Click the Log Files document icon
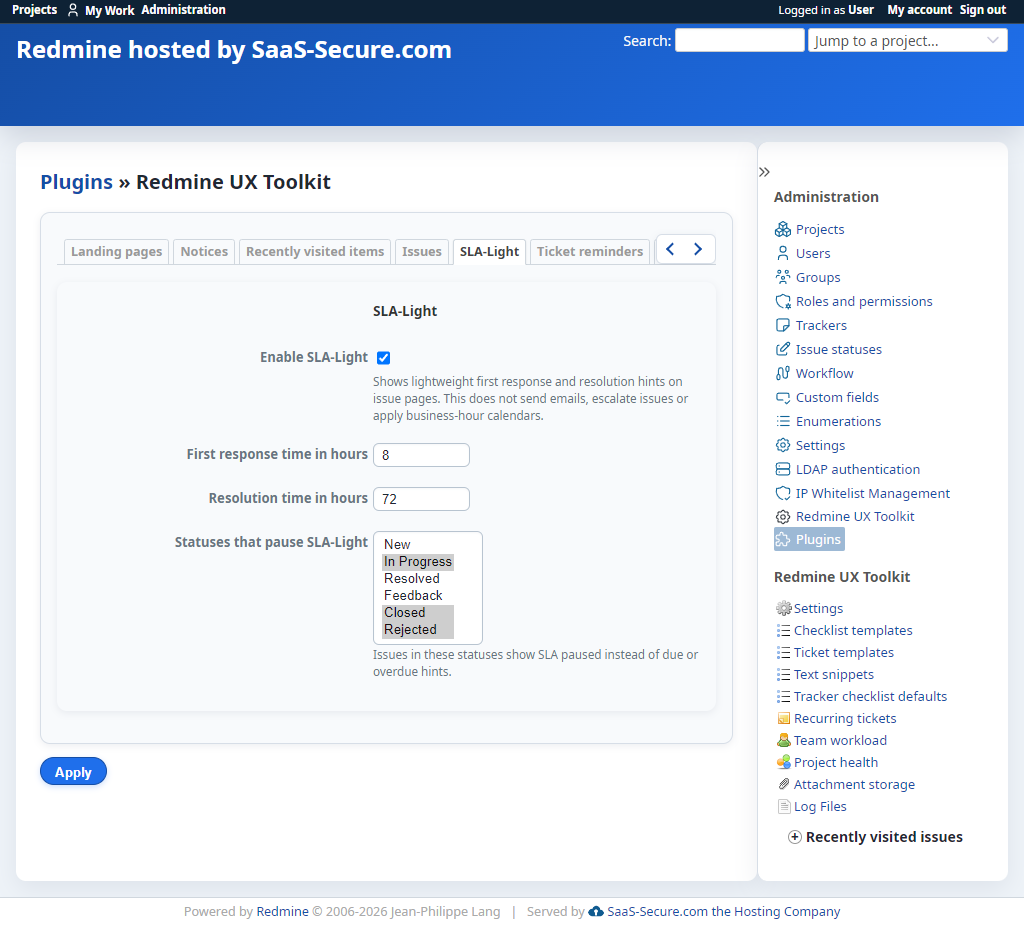Screen dimensions: 1024x925 tap(784, 807)
